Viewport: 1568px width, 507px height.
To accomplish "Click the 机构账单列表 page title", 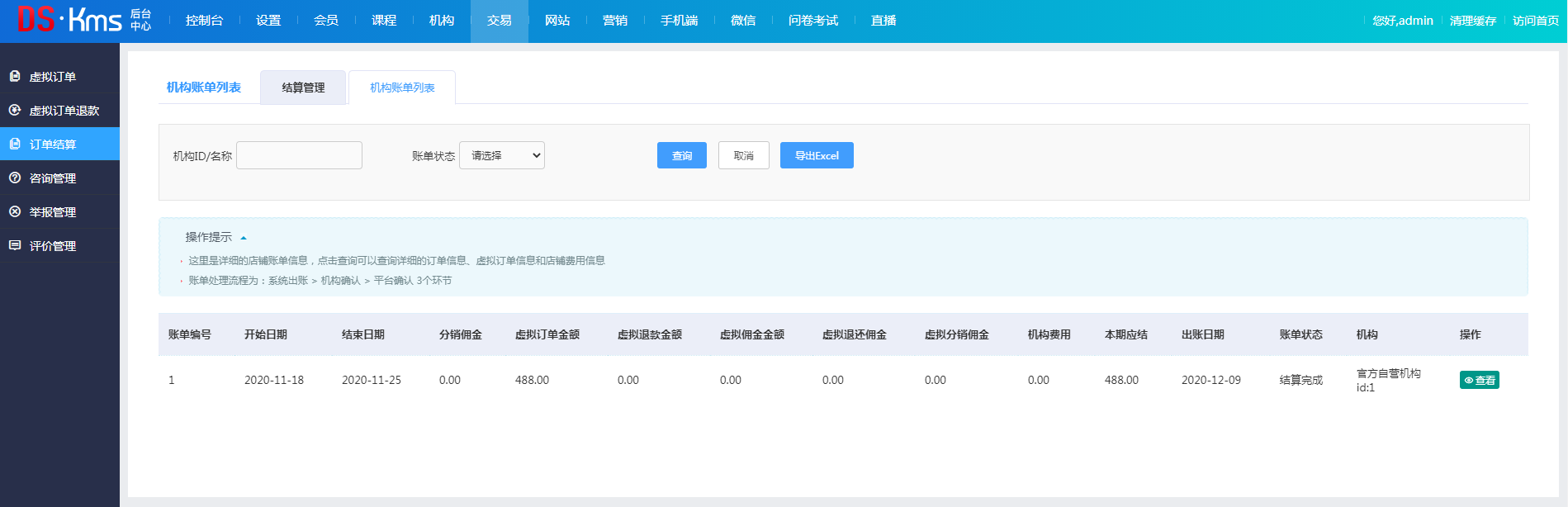I will pyautogui.click(x=204, y=88).
